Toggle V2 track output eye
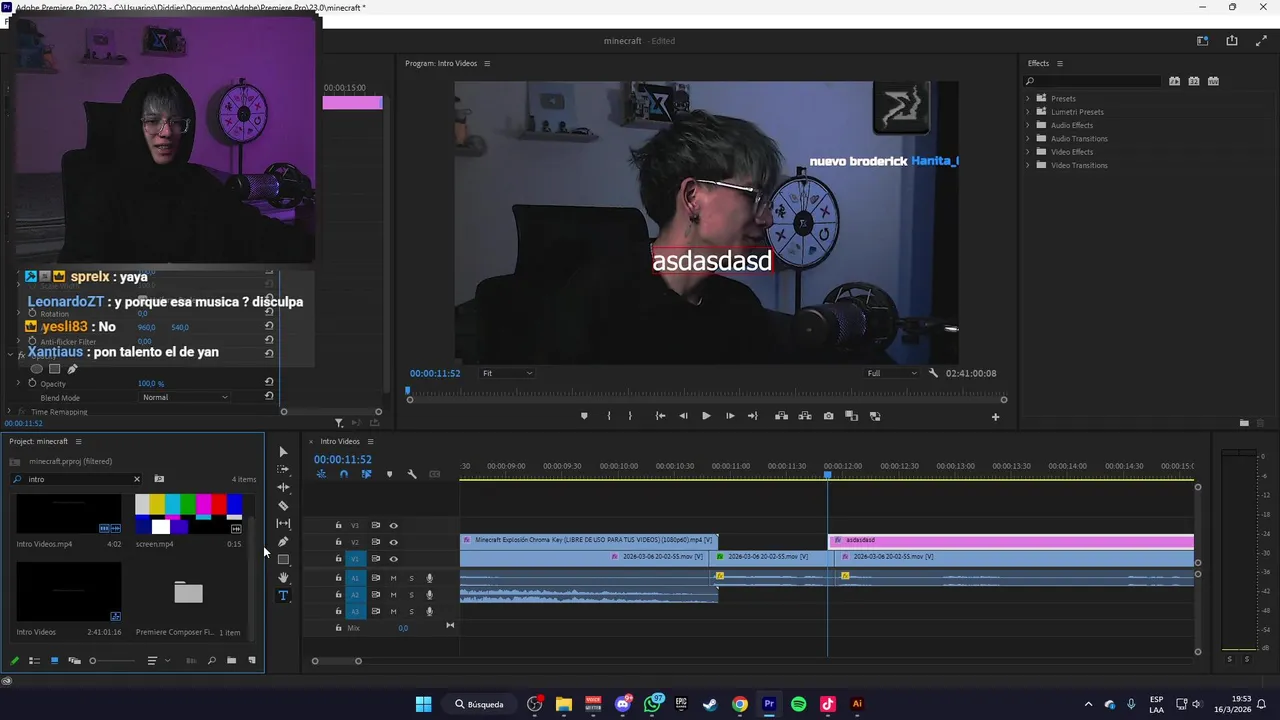The image size is (1280, 720). [x=393, y=542]
